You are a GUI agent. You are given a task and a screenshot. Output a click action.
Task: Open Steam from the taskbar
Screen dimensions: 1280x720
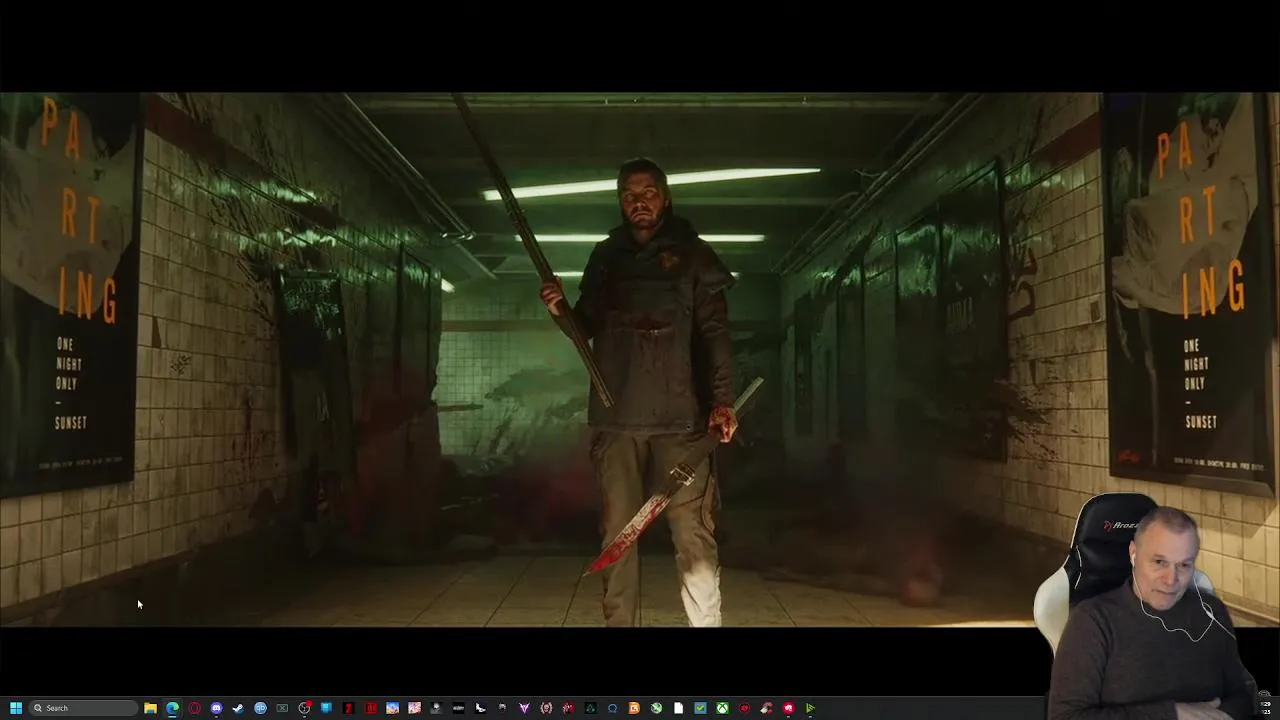(x=238, y=708)
